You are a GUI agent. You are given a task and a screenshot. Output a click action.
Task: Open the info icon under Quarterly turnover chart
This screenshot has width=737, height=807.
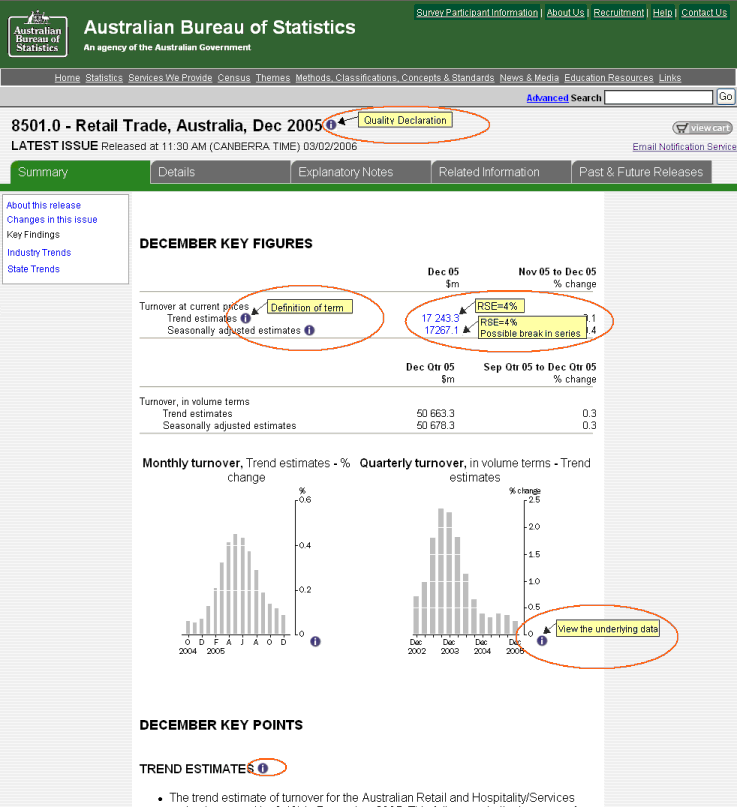(542, 641)
